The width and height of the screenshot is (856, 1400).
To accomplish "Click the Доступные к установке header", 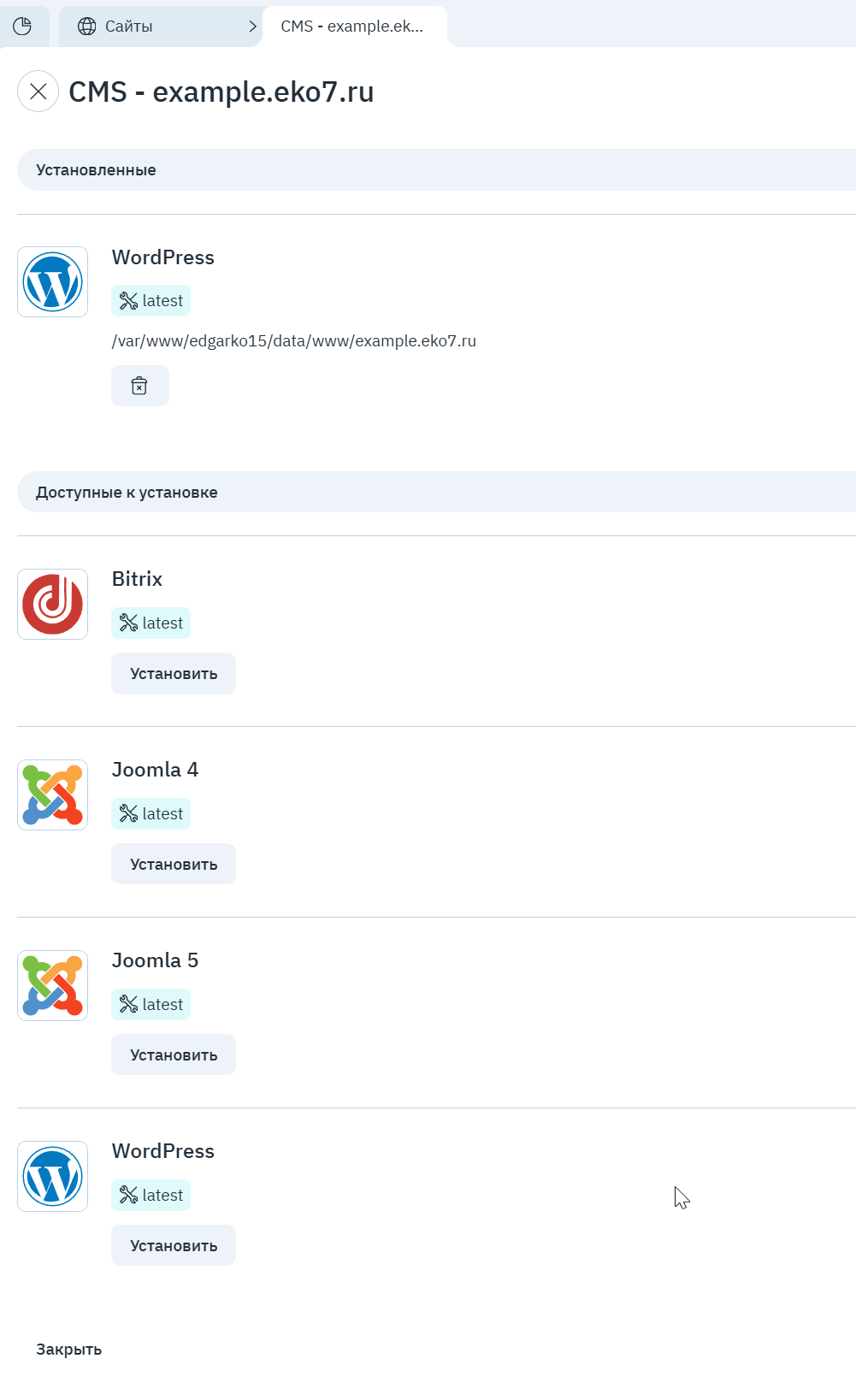I will tap(436, 492).
